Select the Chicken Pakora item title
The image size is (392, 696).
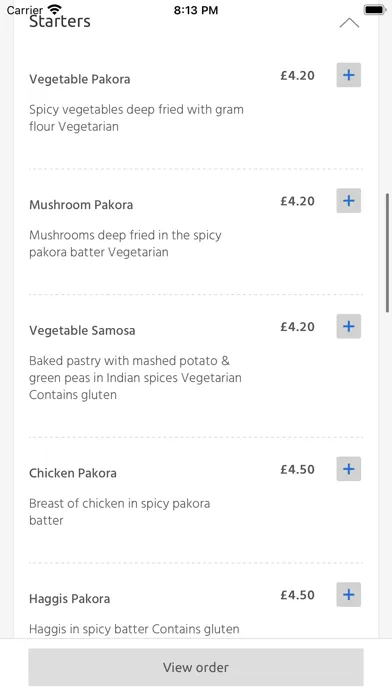pyautogui.click(x=73, y=473)
